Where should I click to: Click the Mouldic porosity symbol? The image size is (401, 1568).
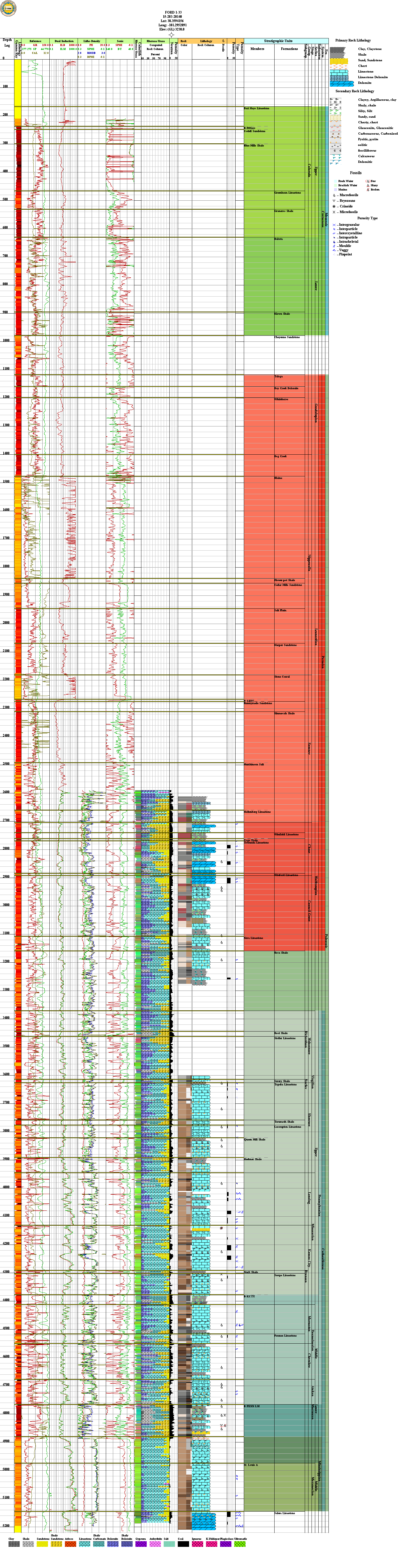(334, 246)
